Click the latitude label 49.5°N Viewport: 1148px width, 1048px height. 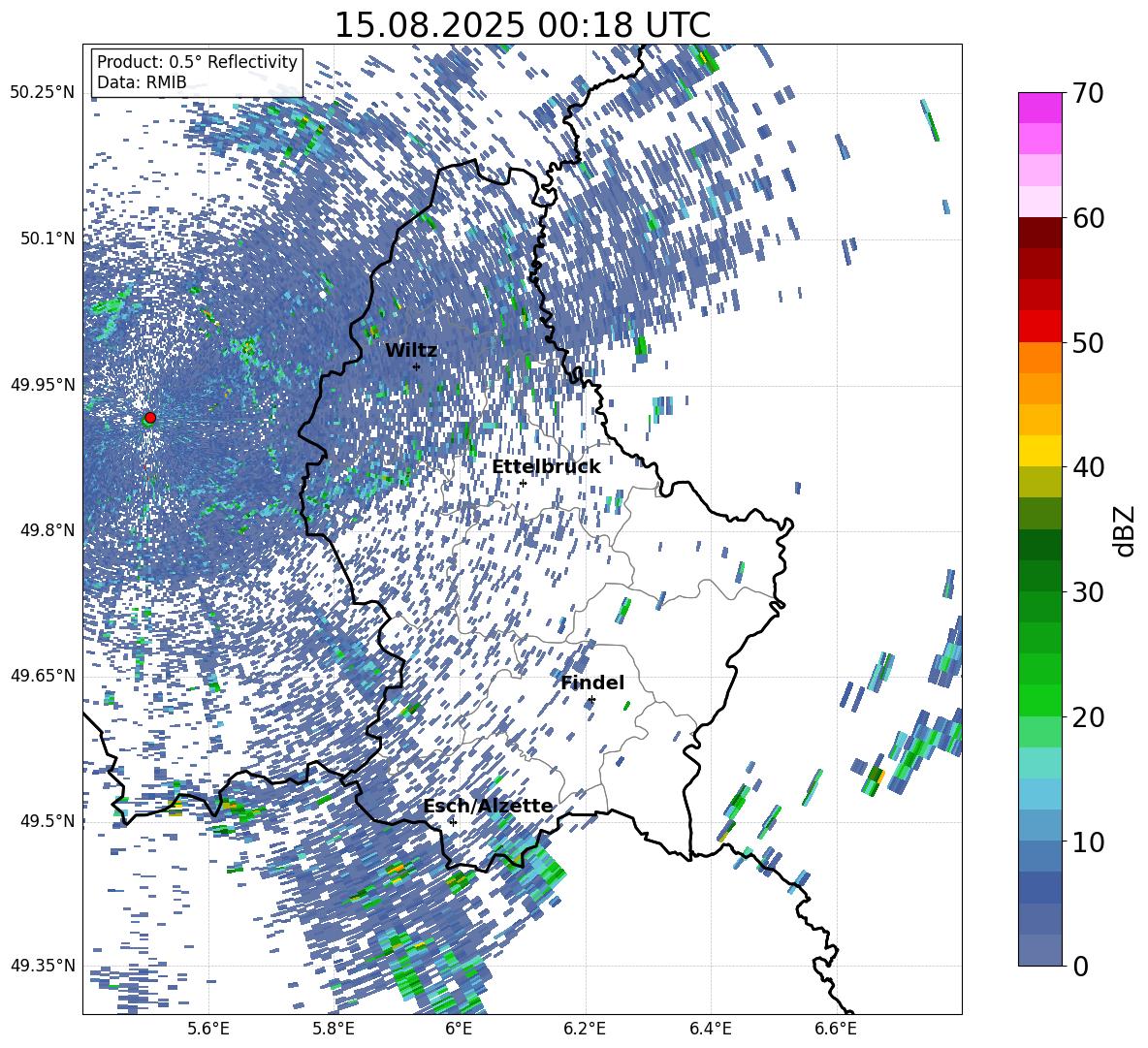click(x=47, y=820)
